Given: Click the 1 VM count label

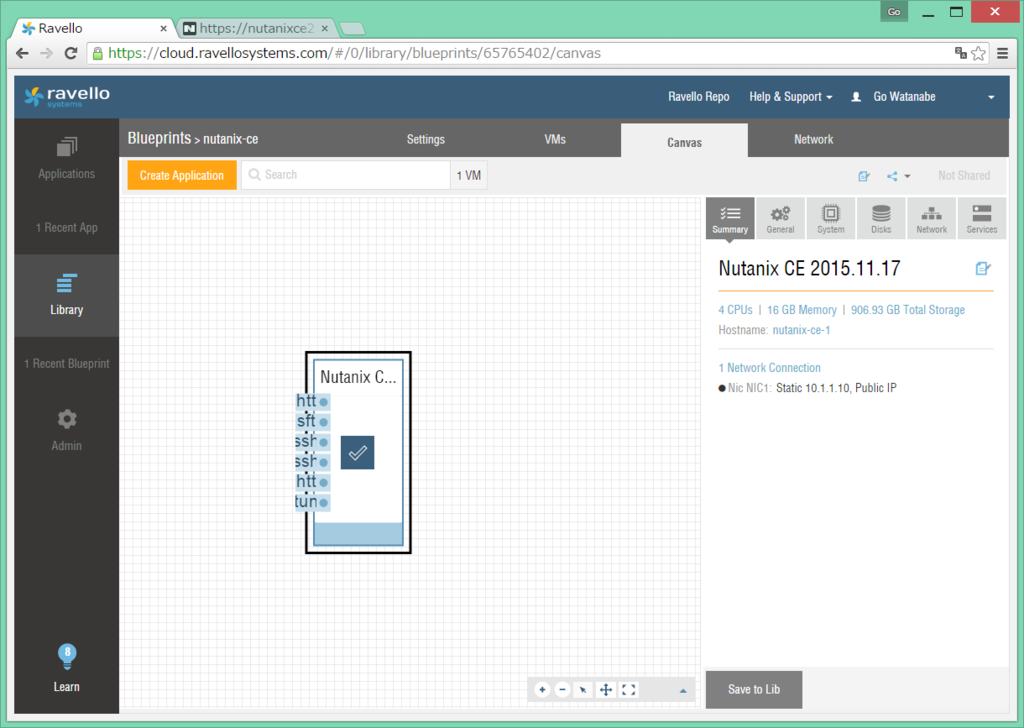Looking at the screenshot, I should (x=469, y=175).
